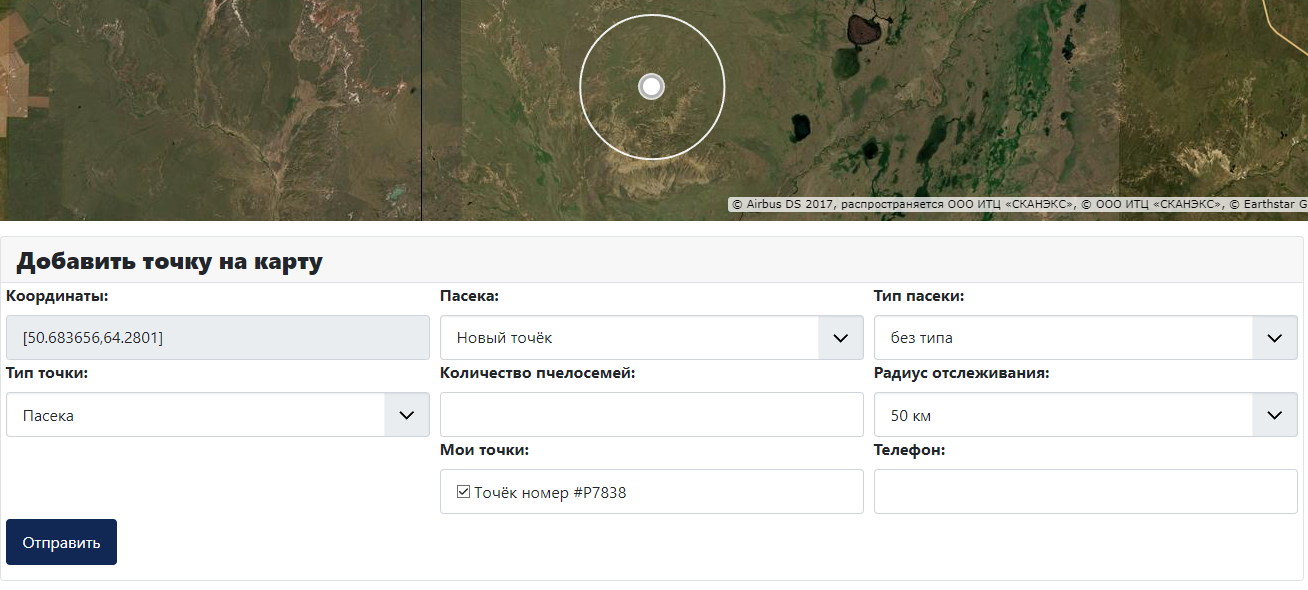Open the Пасека dropdown showing Новый точёк
This screenshot has height=590, width=1308.
coord(630,338)
